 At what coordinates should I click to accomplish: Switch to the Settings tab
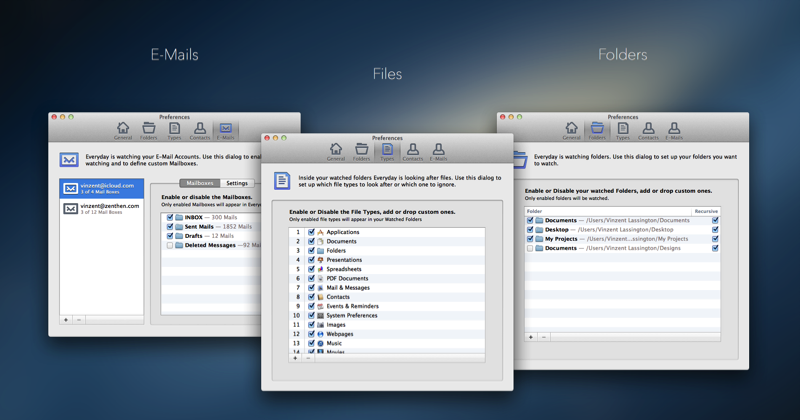click(237, 183)
